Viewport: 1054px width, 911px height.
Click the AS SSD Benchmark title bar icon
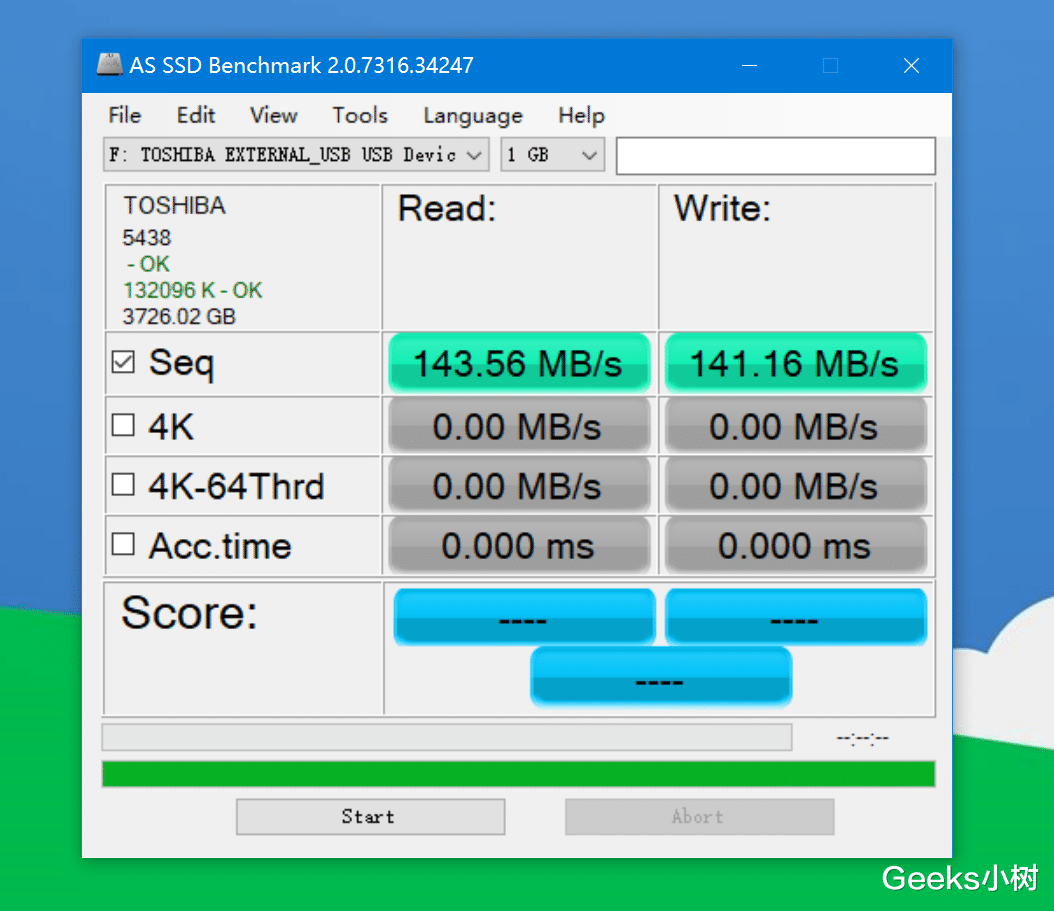(x=110, y=65)
